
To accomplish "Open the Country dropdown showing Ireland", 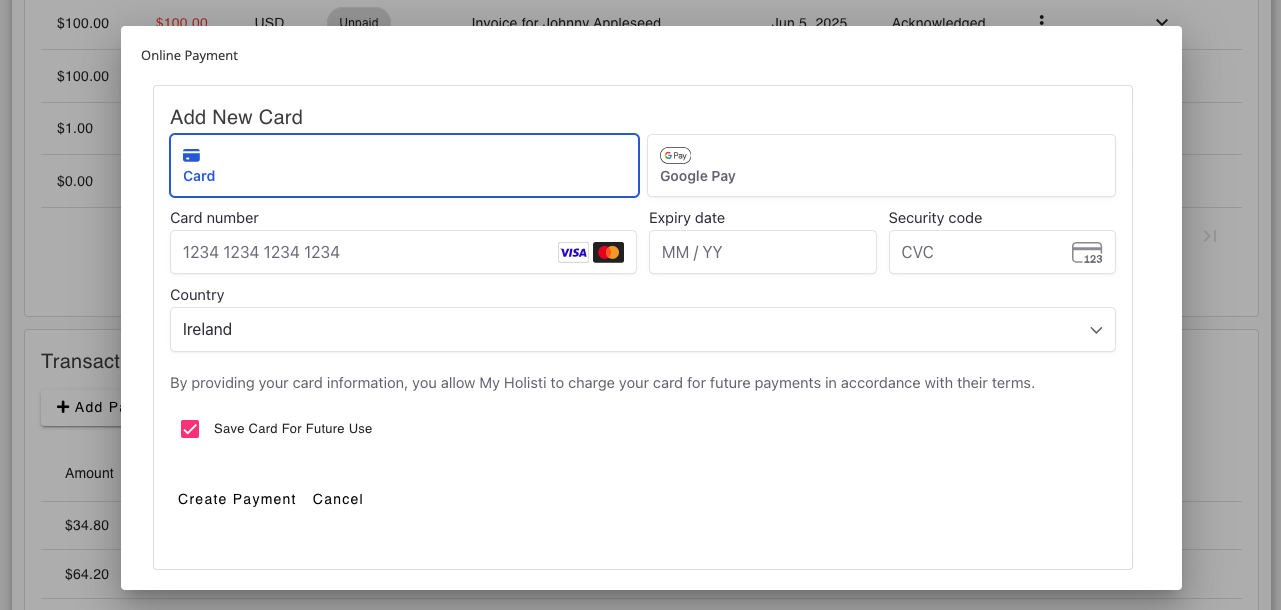I will pos(643,329).
